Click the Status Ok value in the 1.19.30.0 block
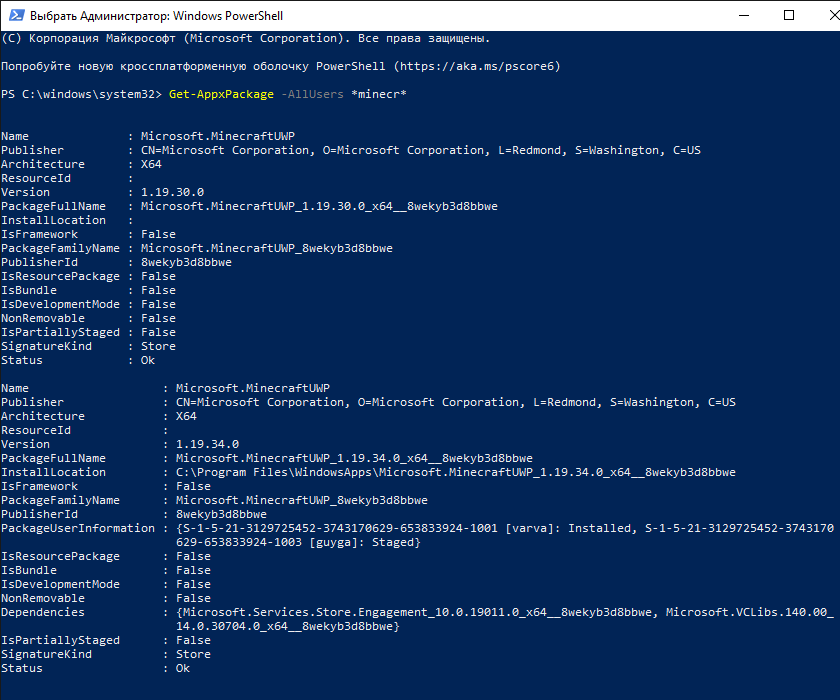The image size is (840, 700). 148,360
